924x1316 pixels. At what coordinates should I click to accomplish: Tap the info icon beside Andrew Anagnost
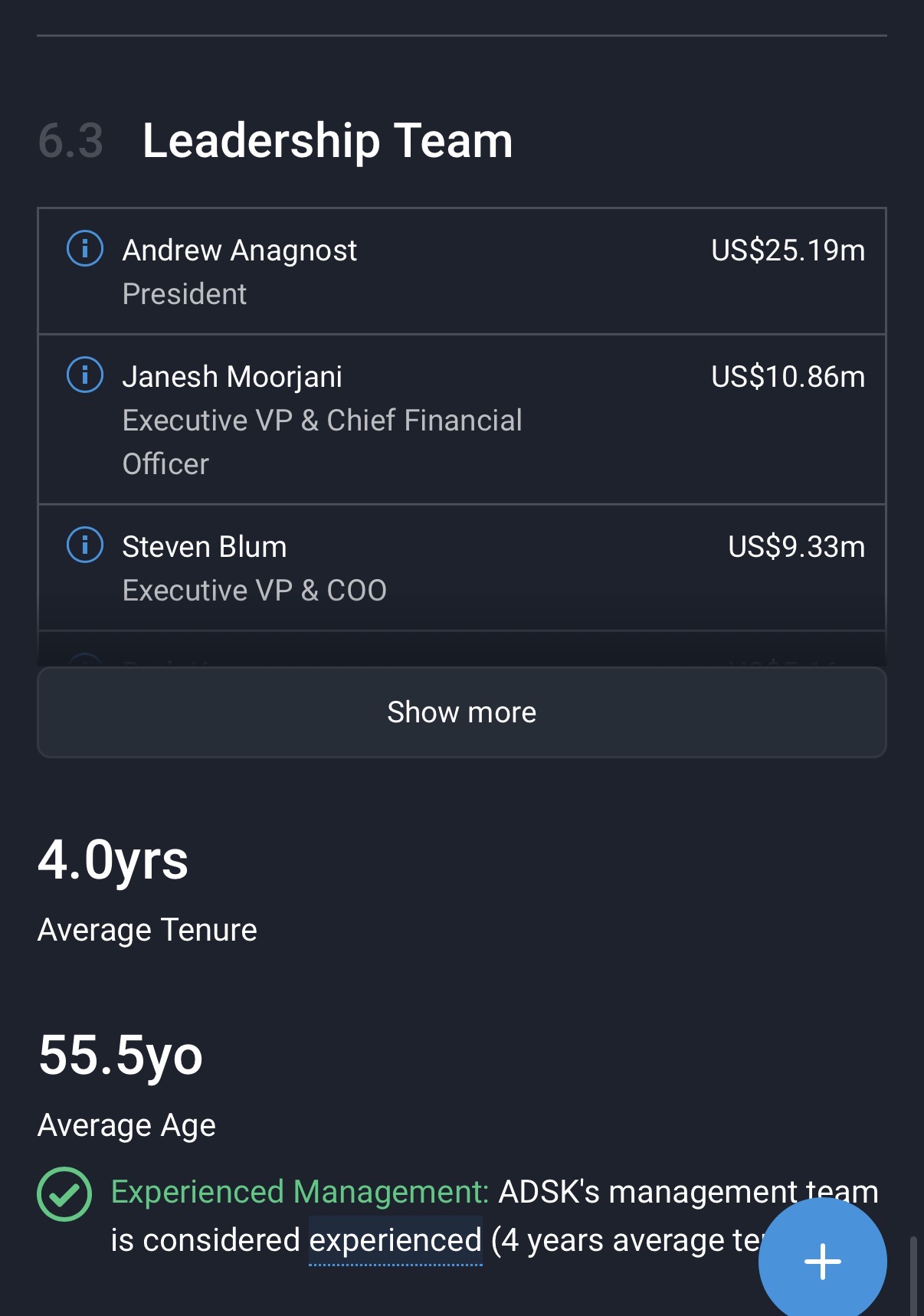click(85, 249)
